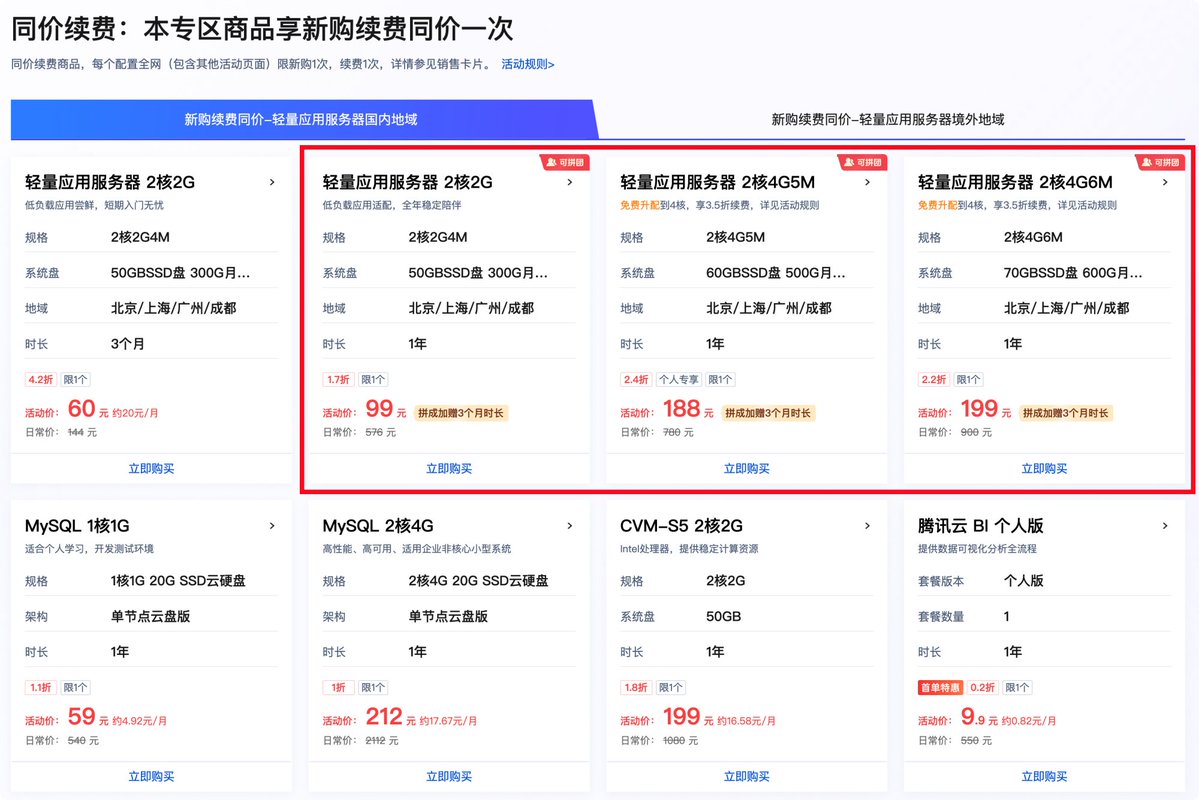Image resolution: width=1199 pixels, height=800 pixels.
Task: Click 立即购买 on the CVM-S5 2核2G card
Action: 746,776
